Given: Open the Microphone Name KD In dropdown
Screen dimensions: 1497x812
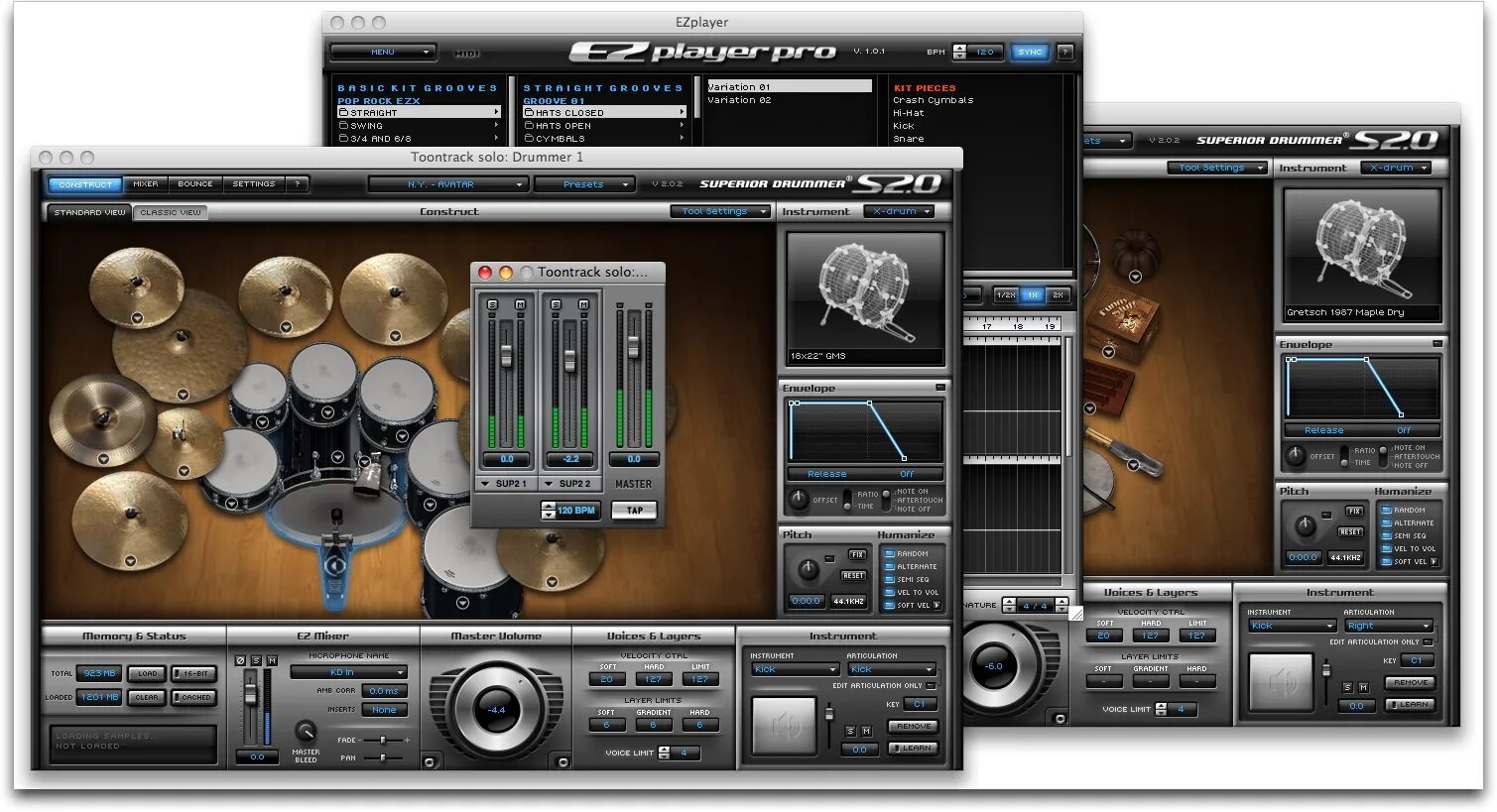Looking at the screenshot, I should click(348, 672).
